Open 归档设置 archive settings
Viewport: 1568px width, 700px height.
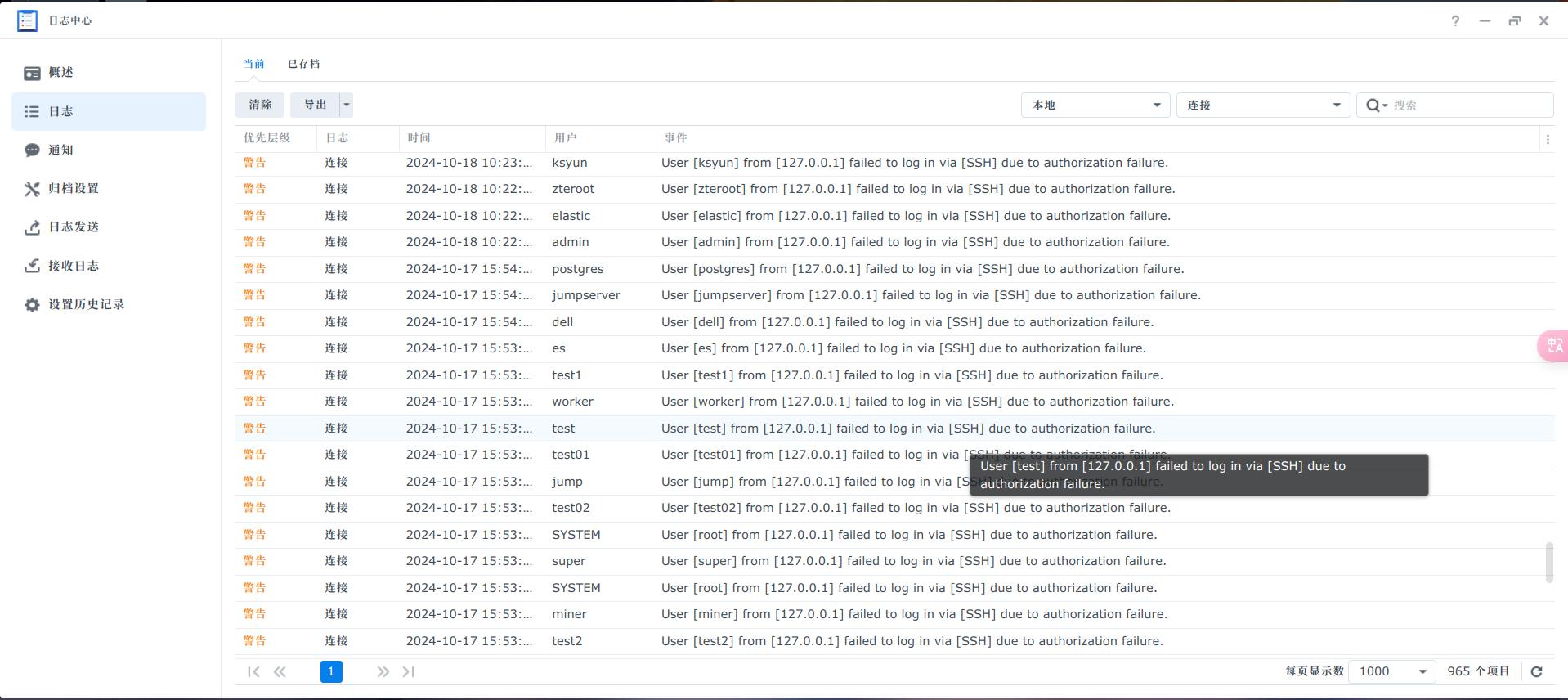point(109,188)
